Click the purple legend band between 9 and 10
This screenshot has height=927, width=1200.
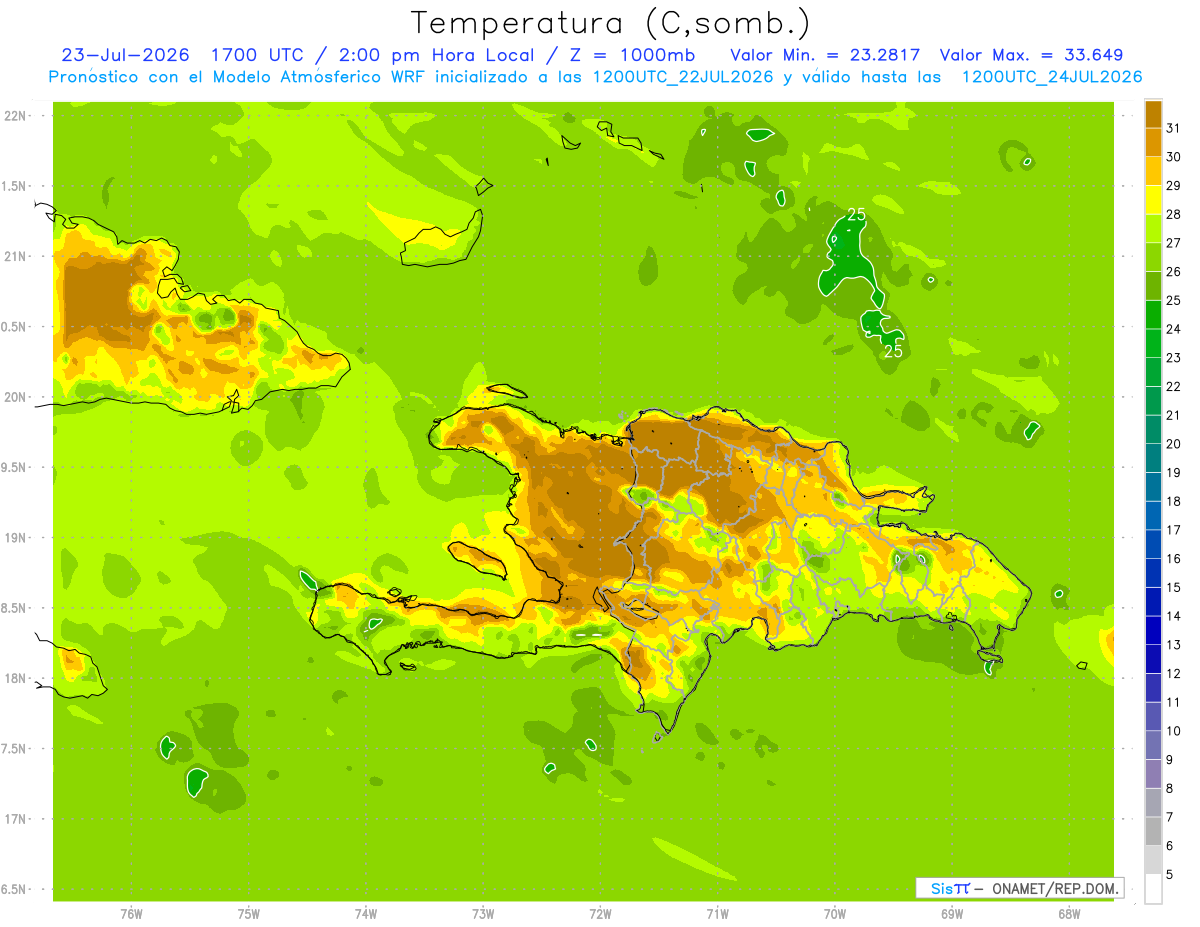(x=1153, y=745)
